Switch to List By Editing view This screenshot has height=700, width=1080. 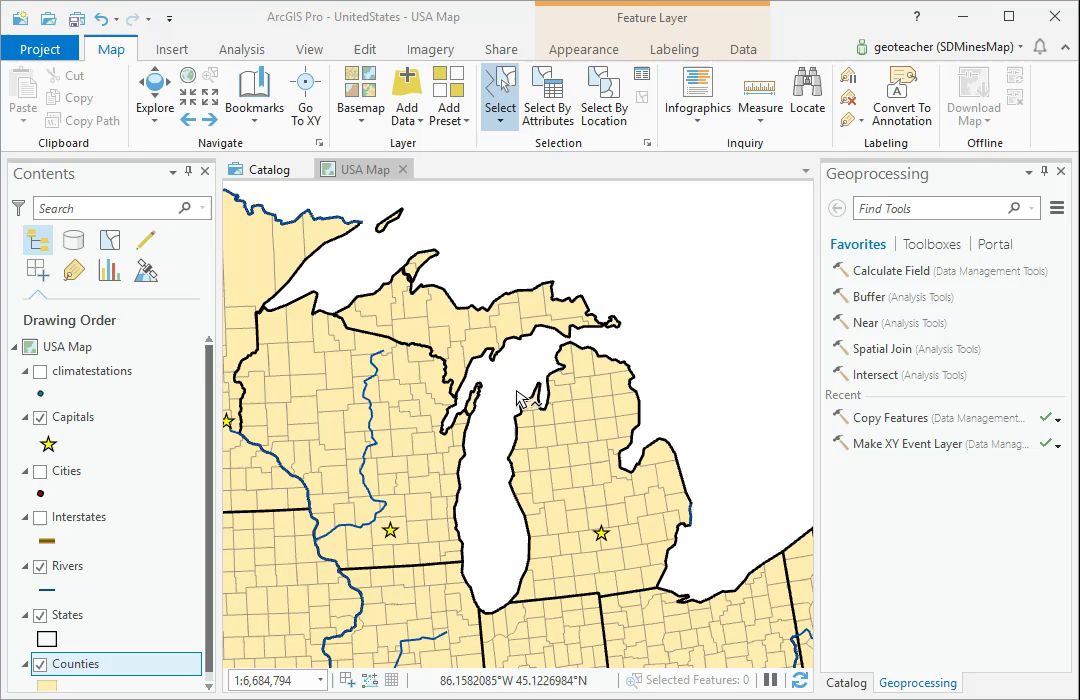pos(145,240)
